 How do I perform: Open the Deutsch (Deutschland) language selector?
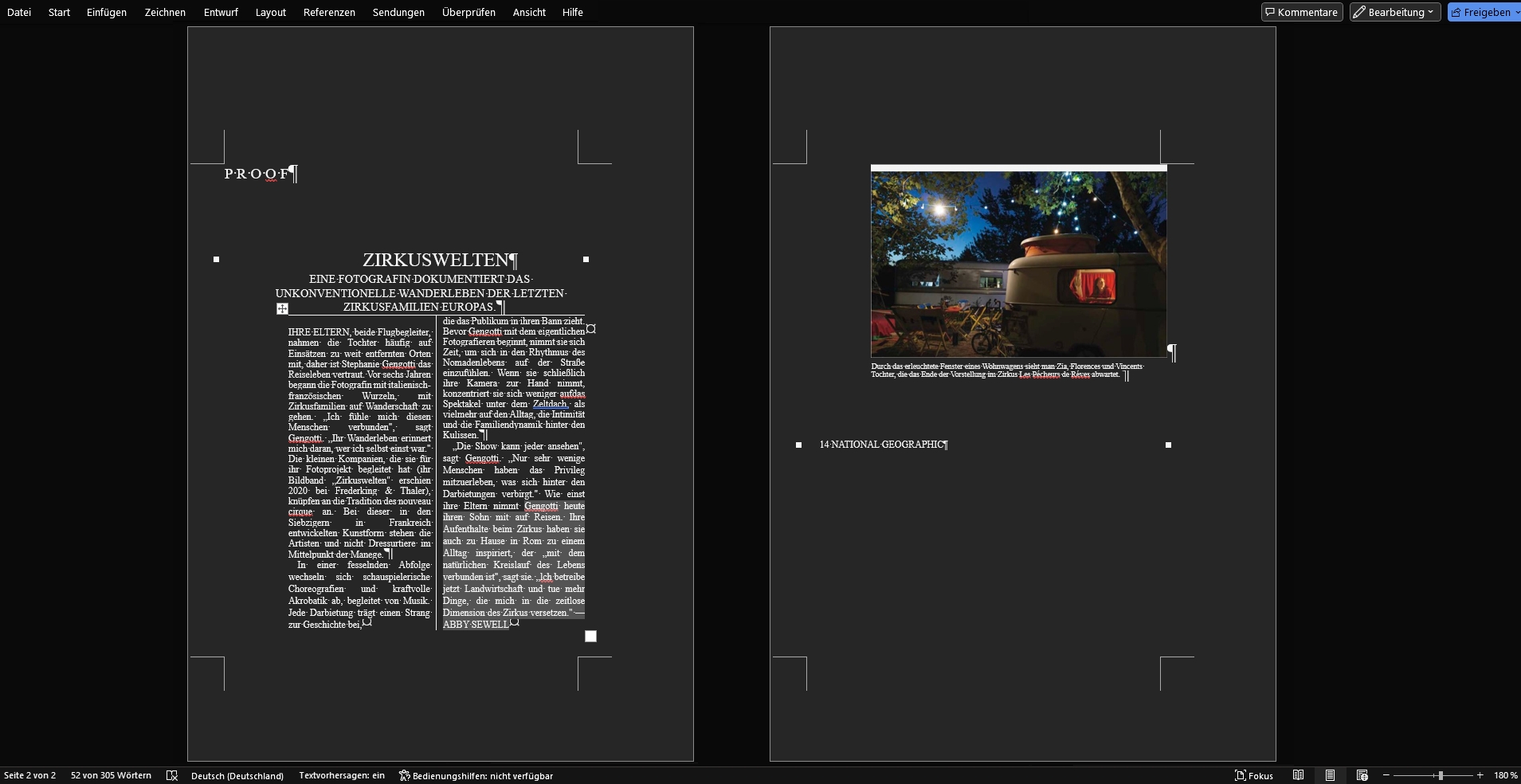[237, 775]
